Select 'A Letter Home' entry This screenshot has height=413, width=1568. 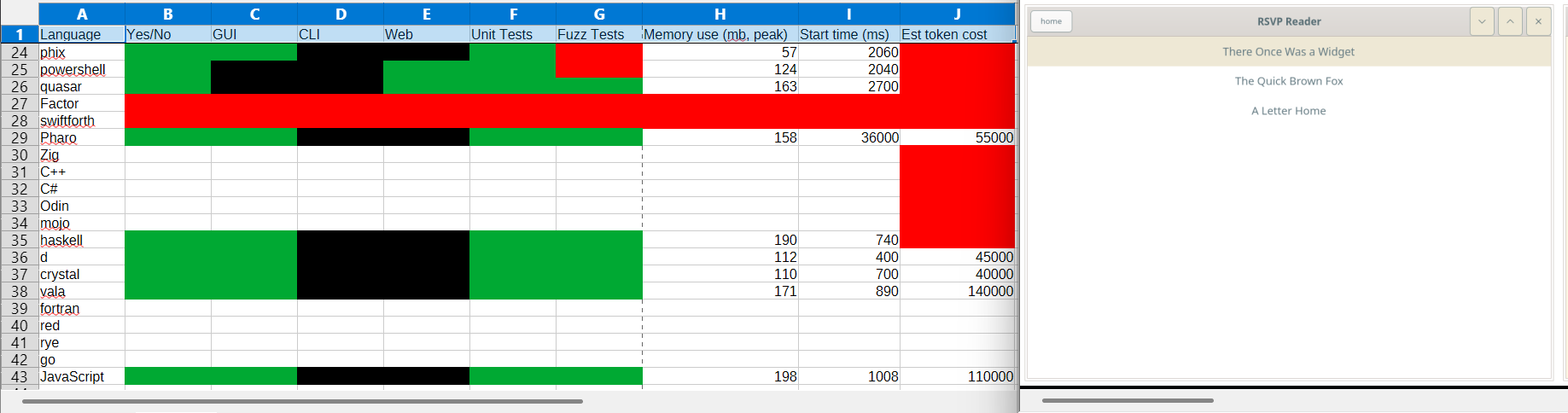coord(1288,111)
